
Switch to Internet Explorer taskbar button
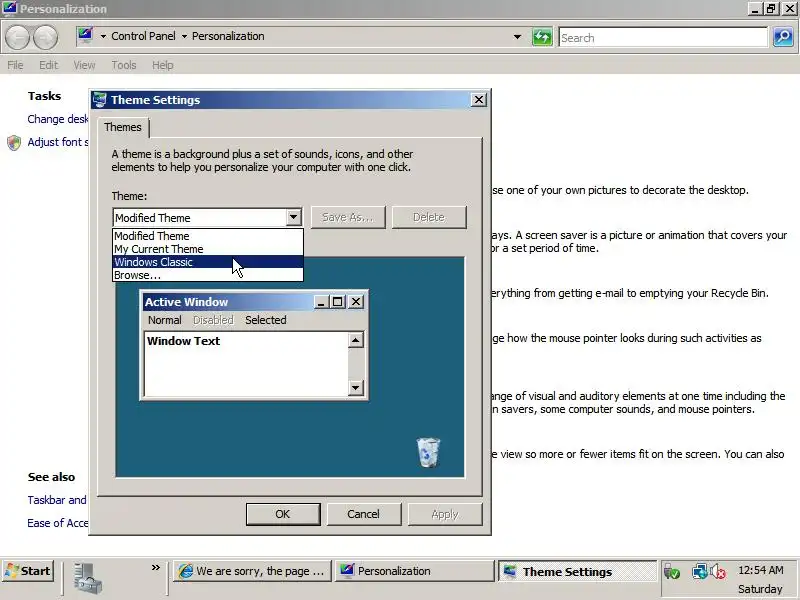click(252, 571)
